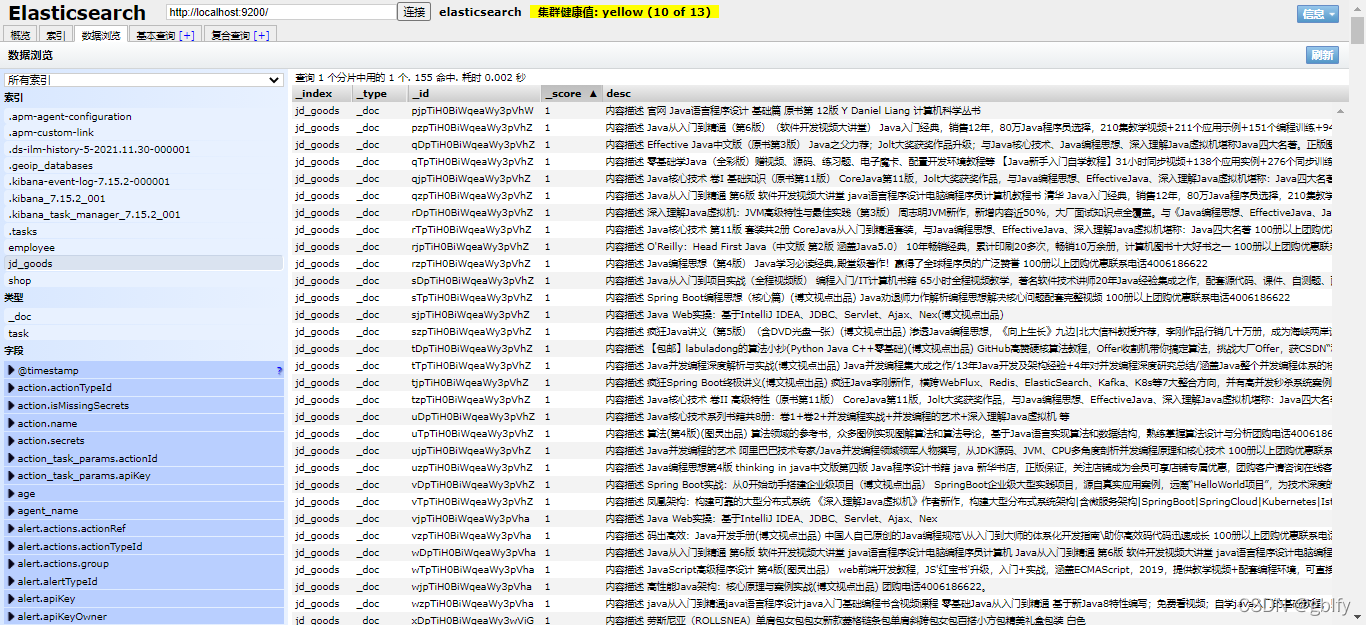Select the .tasks index
This screenshot has height=625, width=1366.
click(x=143, y=231)
